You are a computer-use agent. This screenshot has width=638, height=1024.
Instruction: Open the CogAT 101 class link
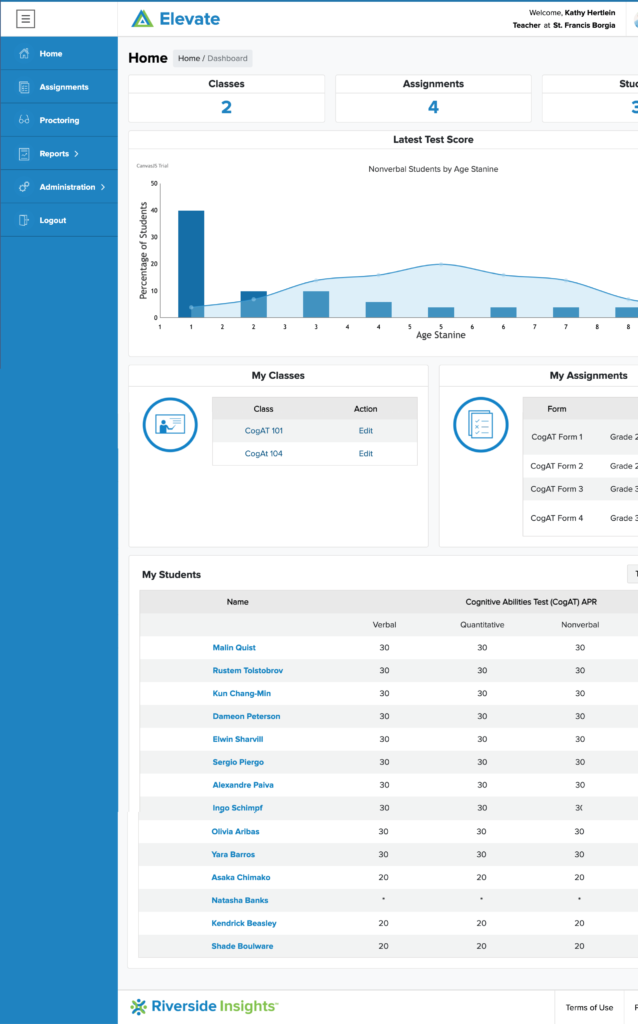(x=263, y=430)
